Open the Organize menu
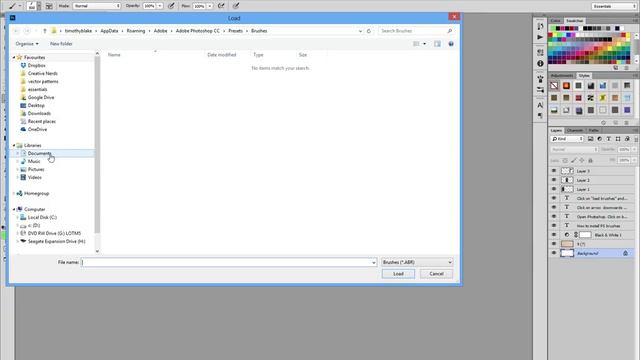This screenshot has width=640, height=360. pos(27,44)
